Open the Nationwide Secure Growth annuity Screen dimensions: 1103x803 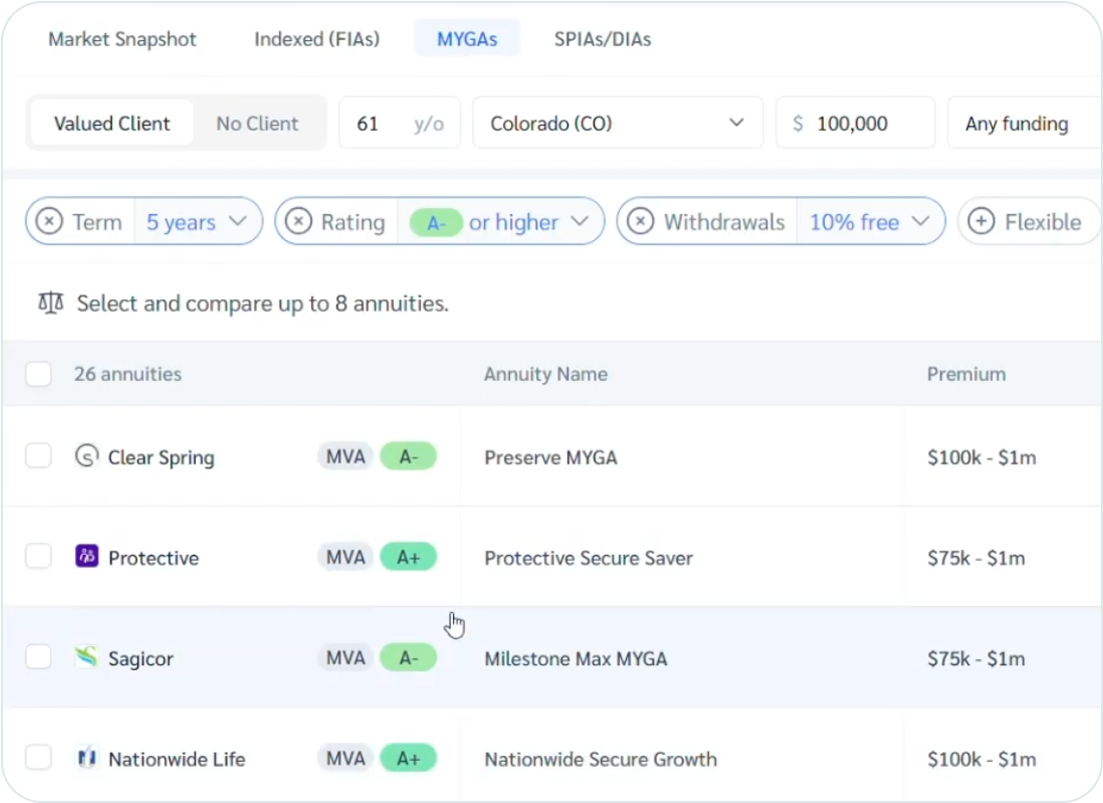click(x=601, y=759)
